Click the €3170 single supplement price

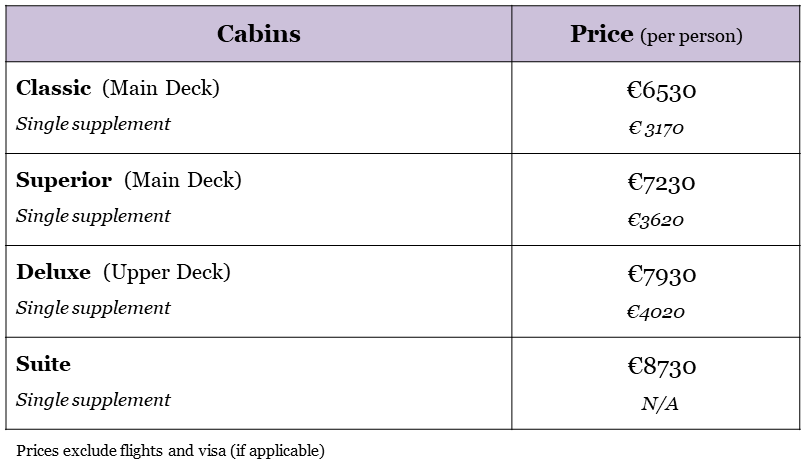click(656, 128)
